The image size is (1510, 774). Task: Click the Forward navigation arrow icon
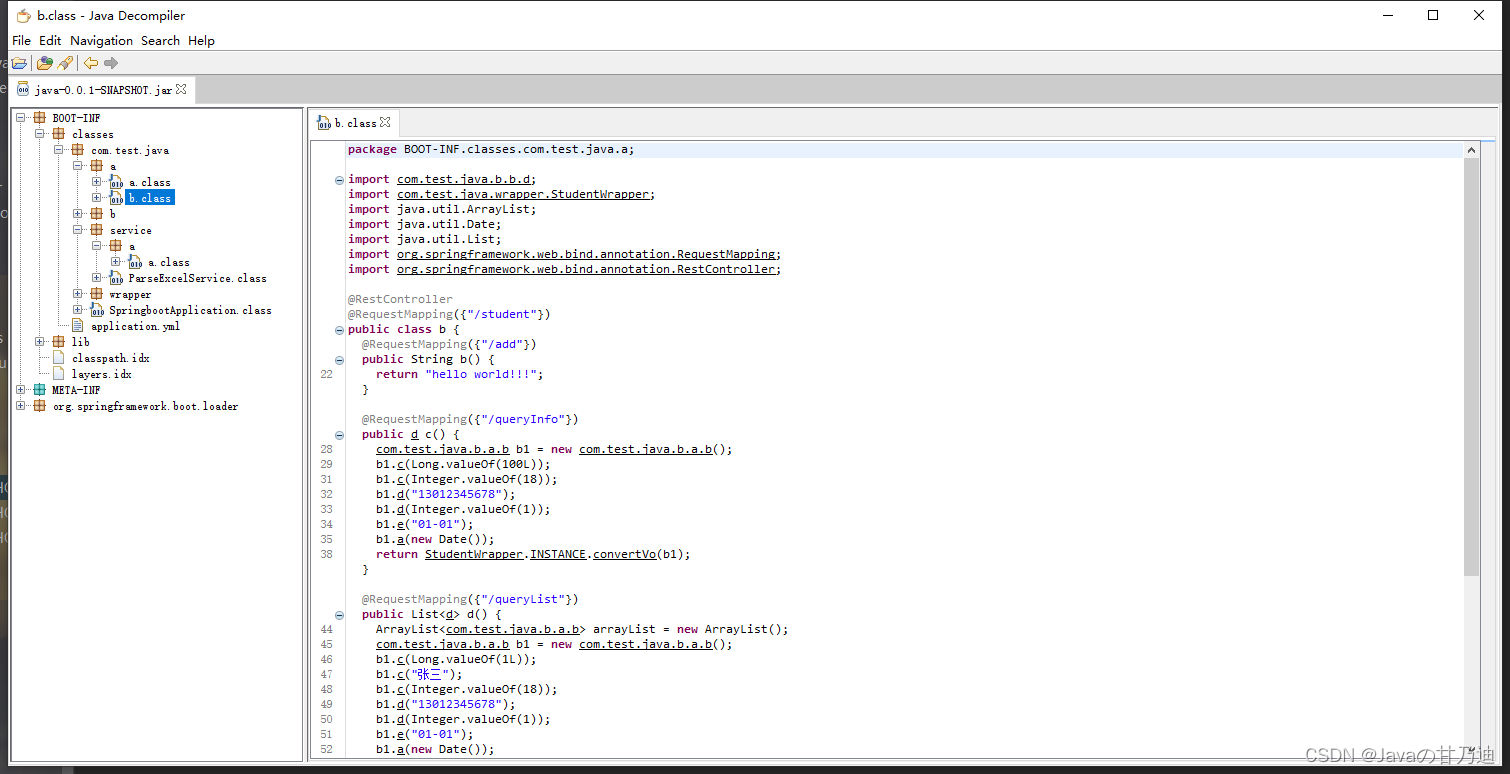[111, 63]
